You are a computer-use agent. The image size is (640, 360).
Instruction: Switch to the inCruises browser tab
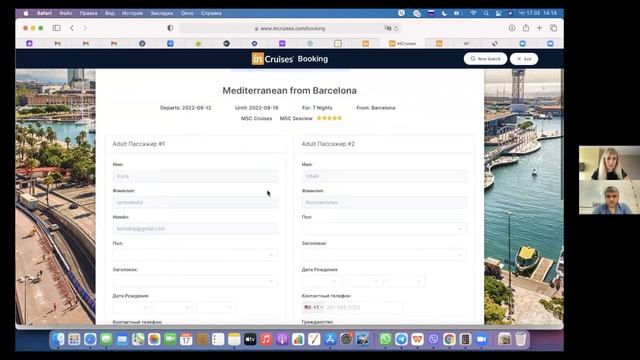click(402, 43)
